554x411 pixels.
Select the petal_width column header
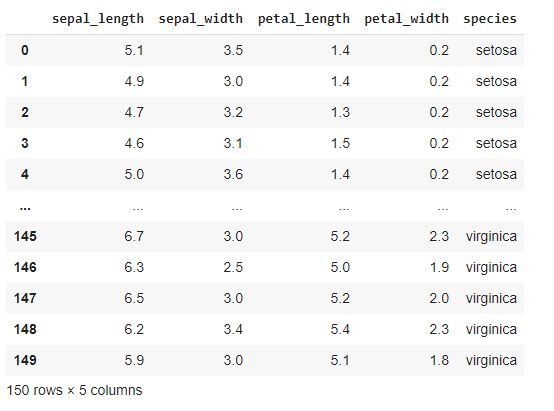point(406,19)
